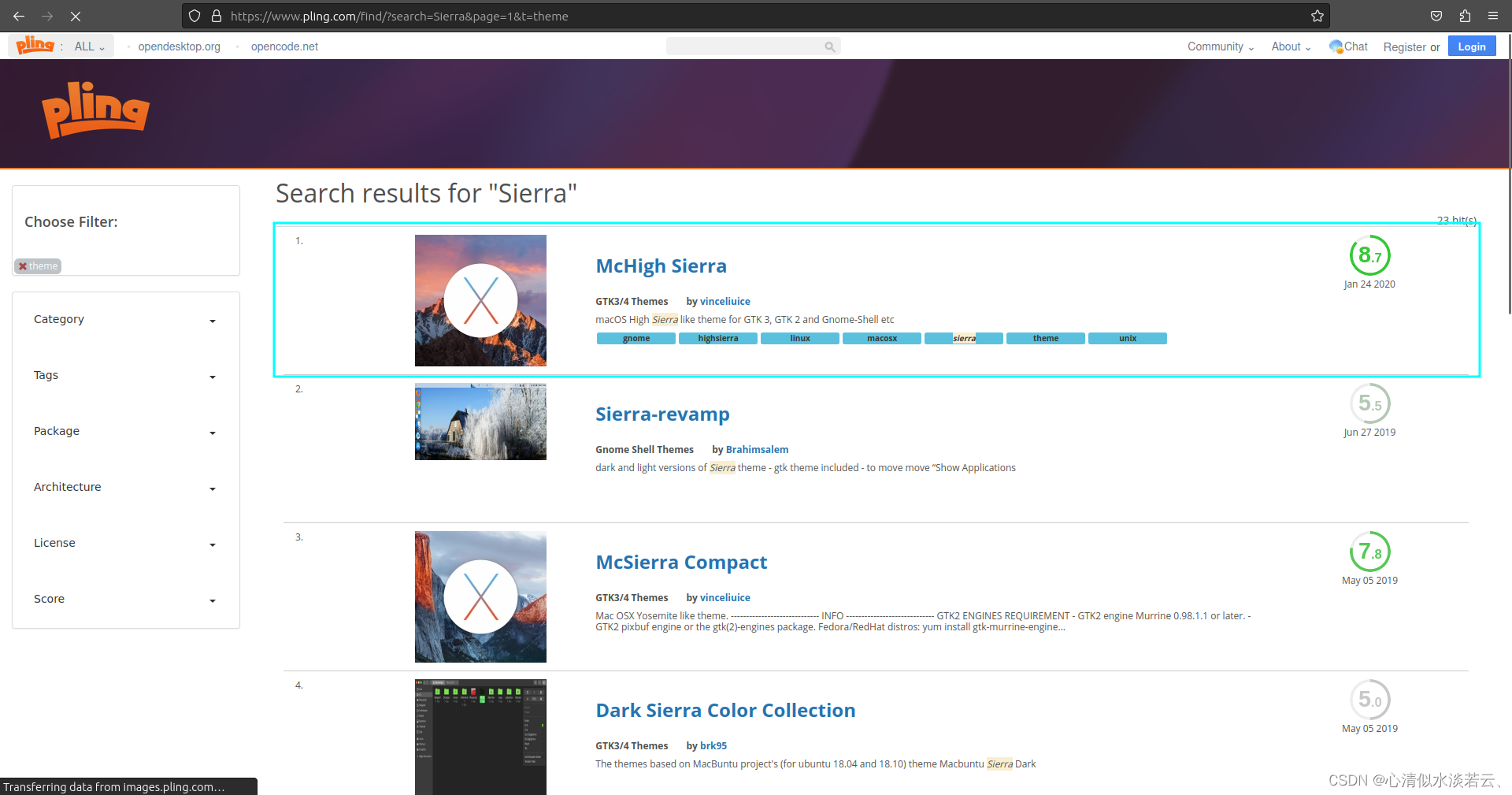Image resolution: width=1512 pixels, height=795 pixels.
Task: Open Sierra-revamp thumbnail image
Action: pos(480,422)
